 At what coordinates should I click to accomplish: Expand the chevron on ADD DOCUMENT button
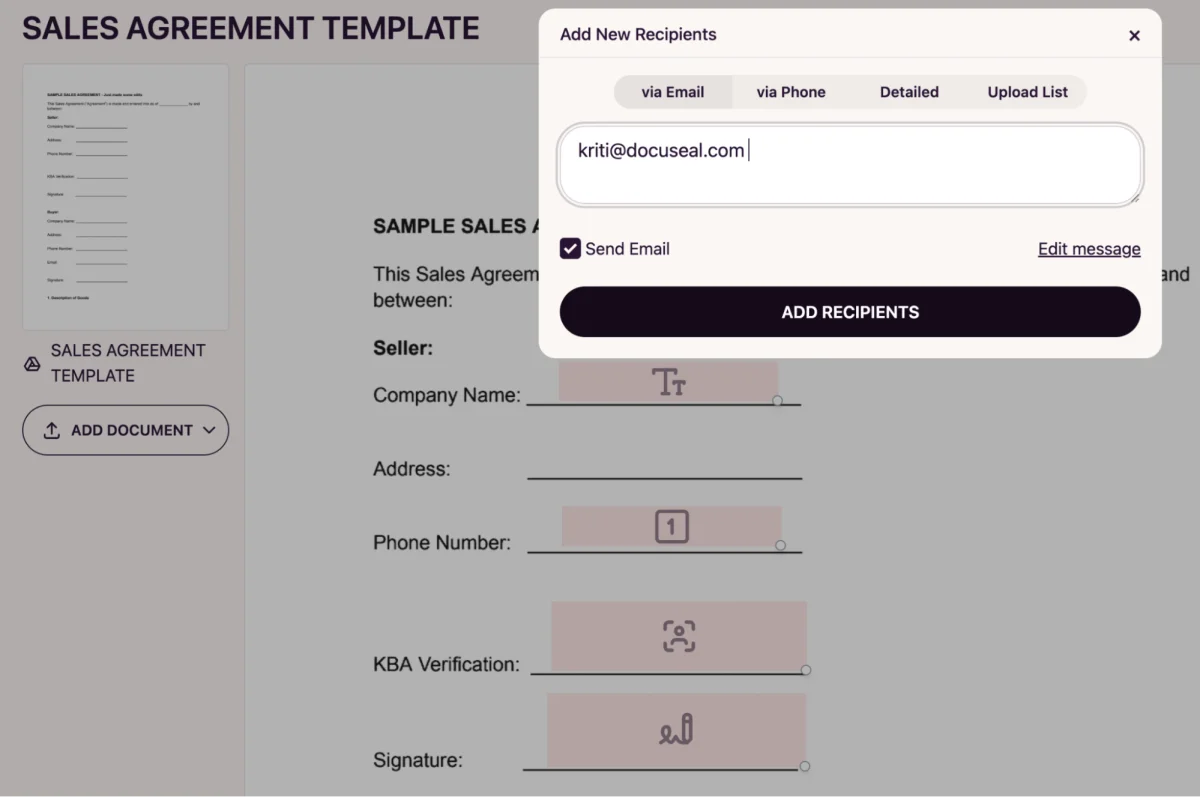click(210, 430)
